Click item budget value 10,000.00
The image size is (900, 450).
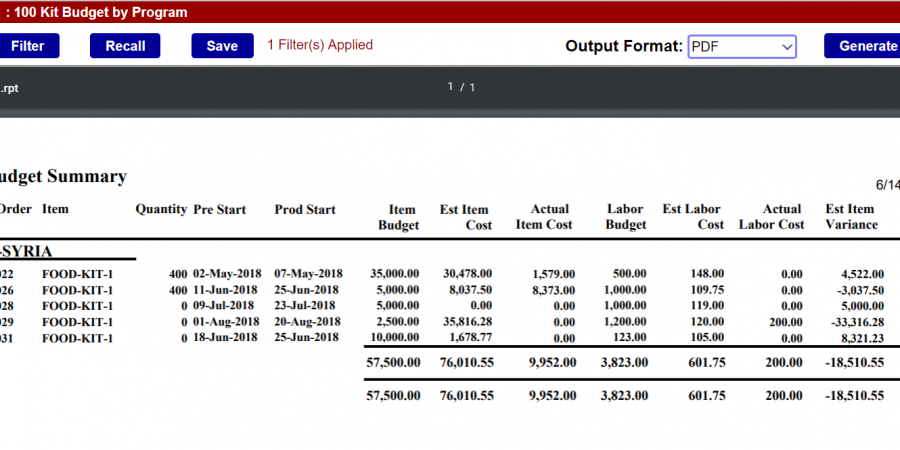click(395, 337)
